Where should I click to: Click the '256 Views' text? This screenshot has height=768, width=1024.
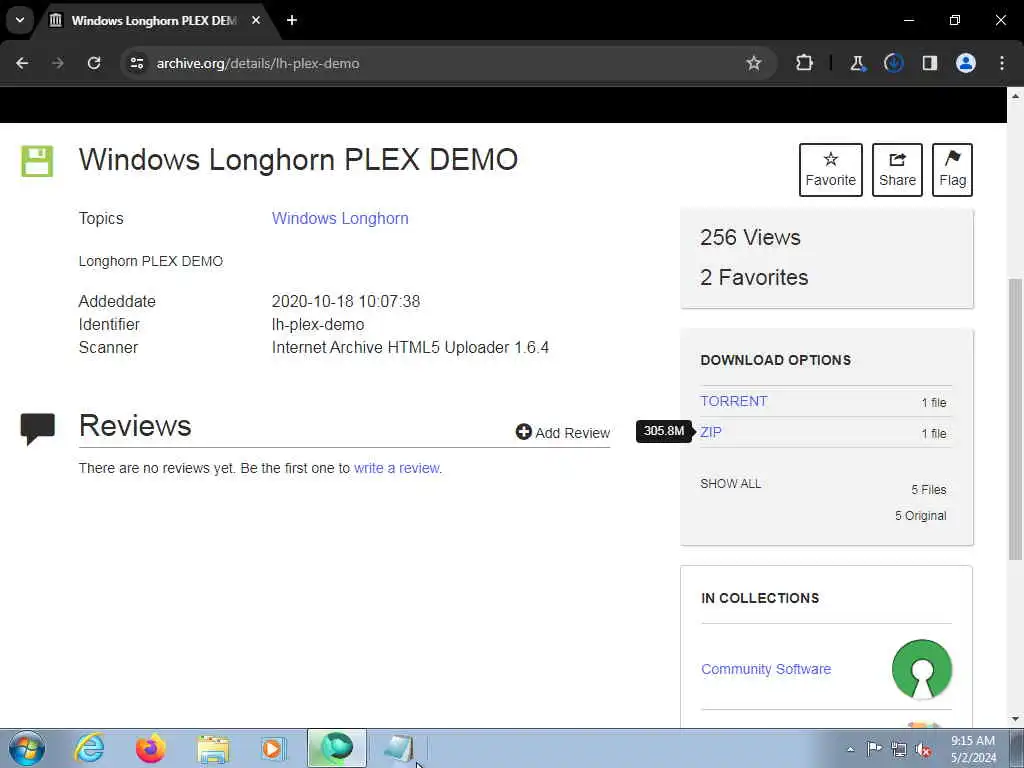(x=750, y=238)
